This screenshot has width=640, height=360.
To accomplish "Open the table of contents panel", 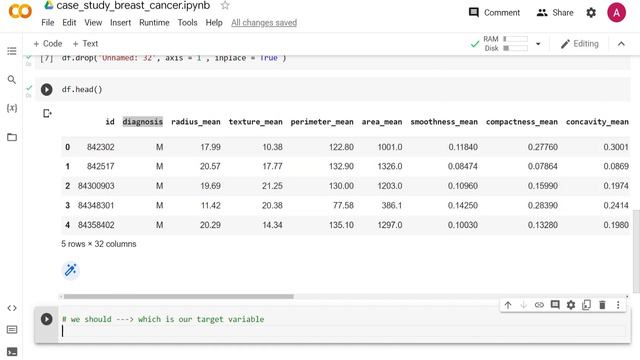I will click(x=12, y=51).
